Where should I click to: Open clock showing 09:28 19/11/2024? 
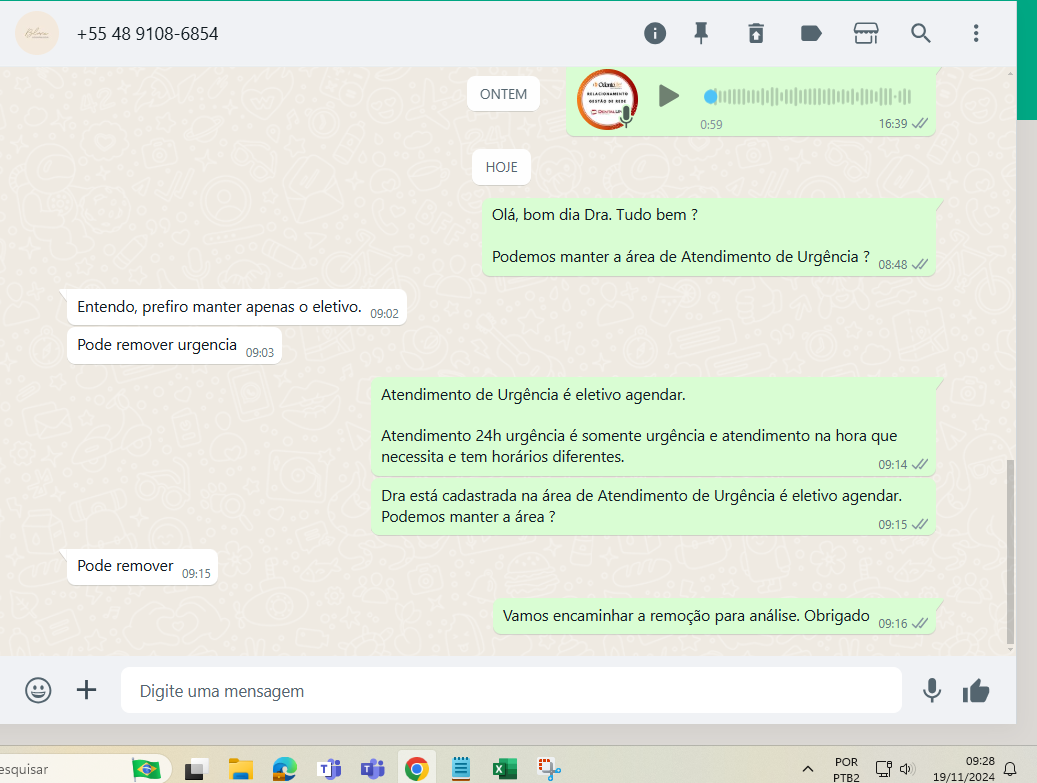[x=964, y=769]
